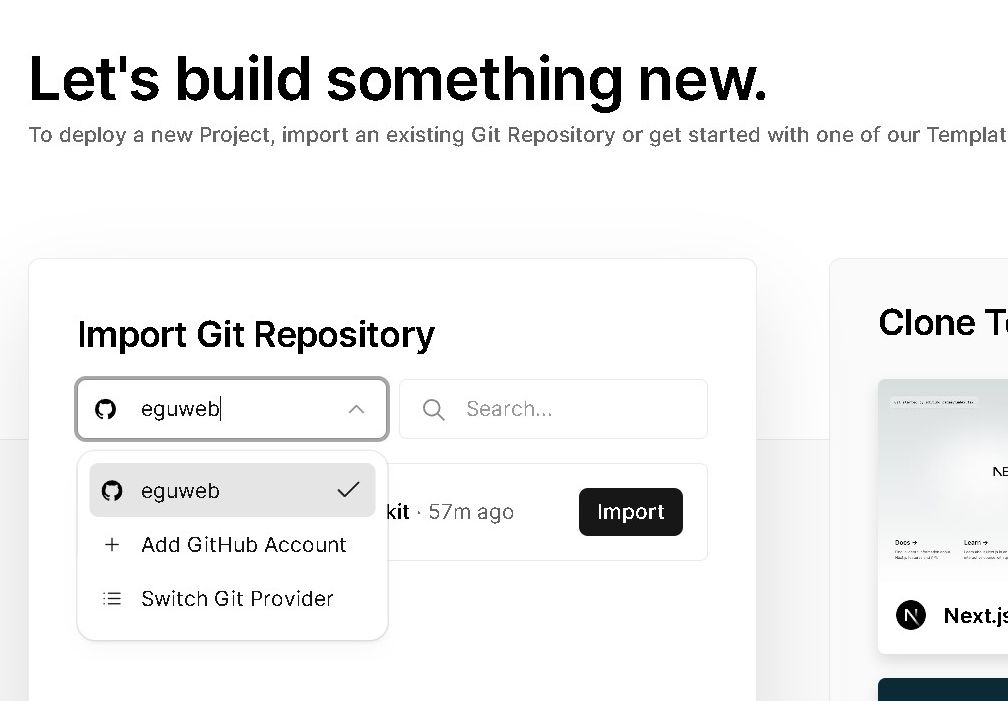This screenshot has width=1008, height=701.
Task: Click the eguweb text in account combo box
Action: click(180, 409)
